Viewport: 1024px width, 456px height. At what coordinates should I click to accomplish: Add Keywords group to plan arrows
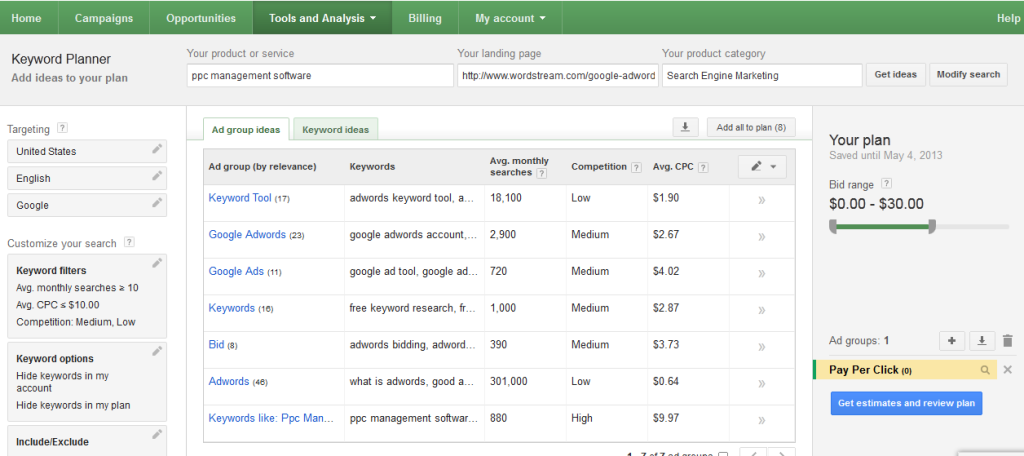[x=761, y=310]
